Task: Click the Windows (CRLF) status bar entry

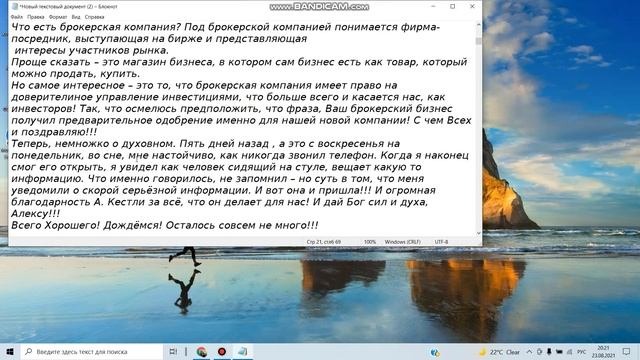Action: tap(402, 242)
